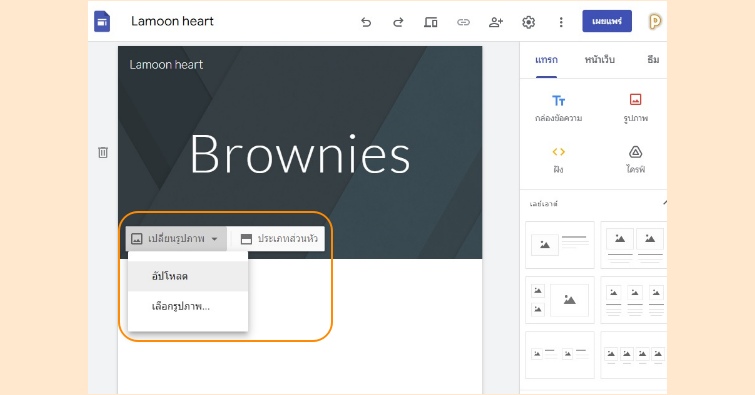Click Lamoon heart site name in header
755x395 pixels.
166,65
